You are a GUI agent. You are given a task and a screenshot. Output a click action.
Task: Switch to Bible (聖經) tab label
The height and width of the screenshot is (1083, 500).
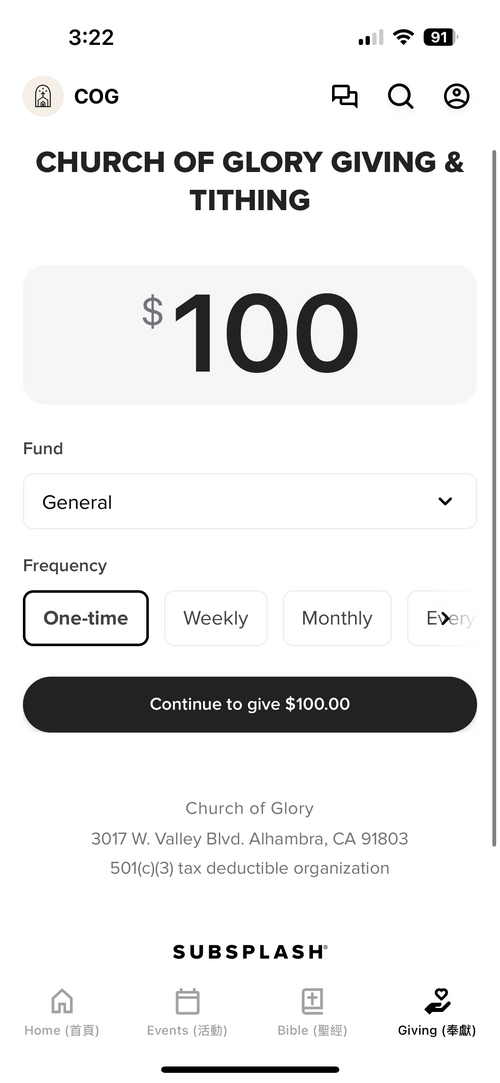click(x=312, y=1030)
